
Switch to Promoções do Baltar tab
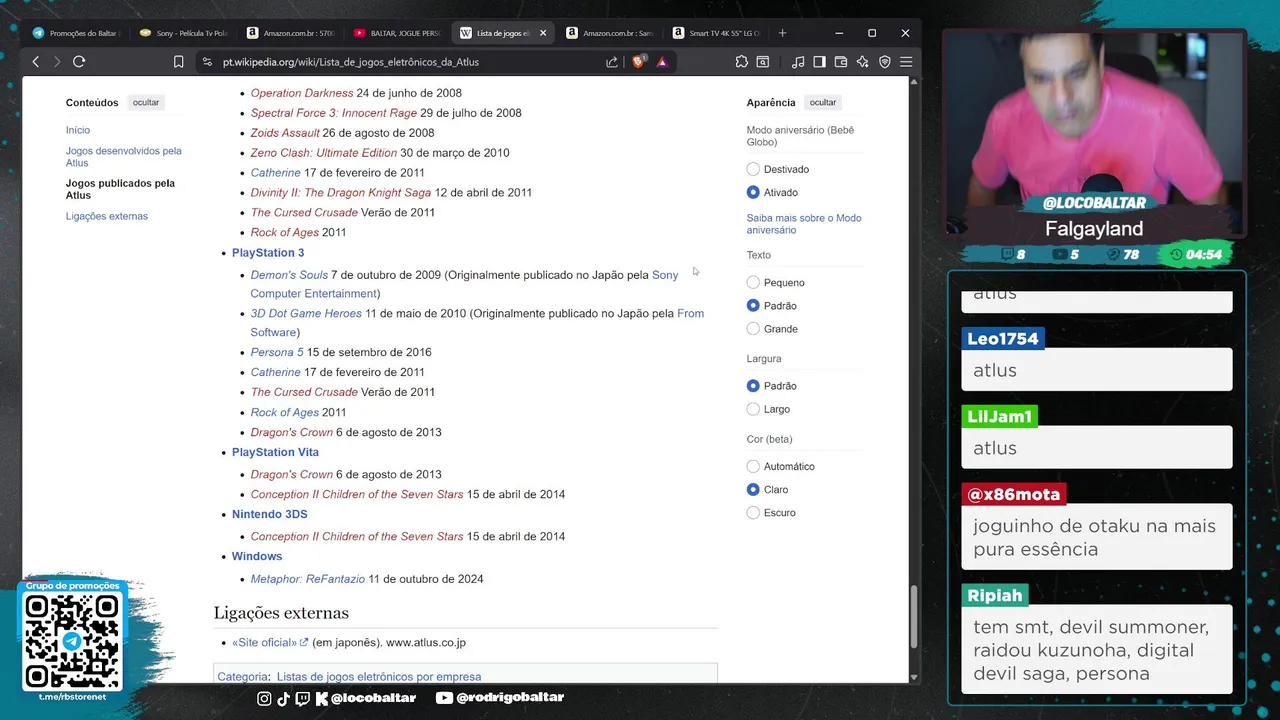click(76, 33)
